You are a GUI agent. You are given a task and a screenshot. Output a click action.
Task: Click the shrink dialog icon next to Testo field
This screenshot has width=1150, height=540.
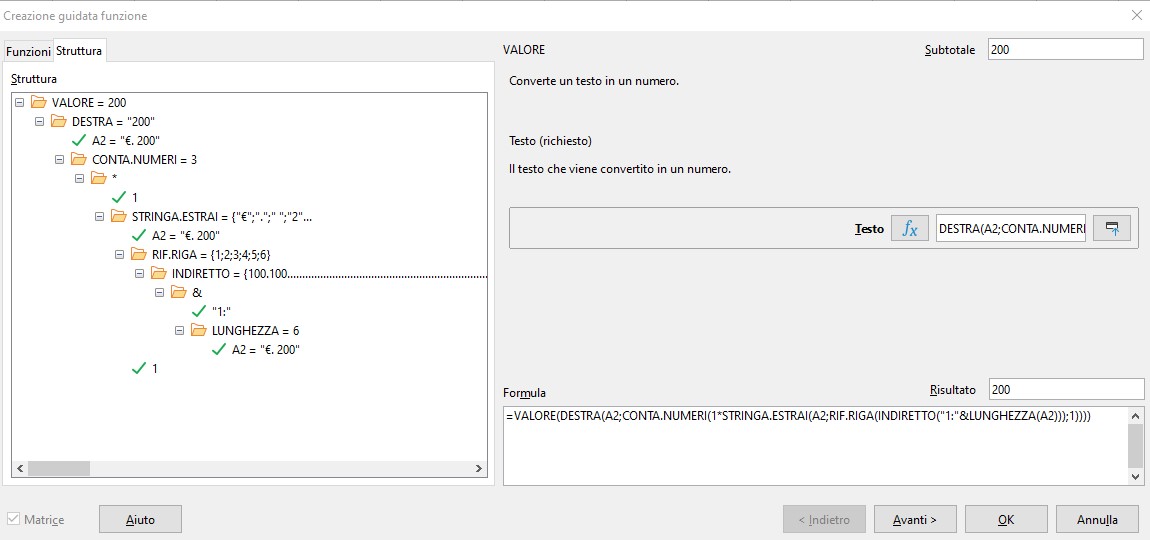pos(1111,229)
